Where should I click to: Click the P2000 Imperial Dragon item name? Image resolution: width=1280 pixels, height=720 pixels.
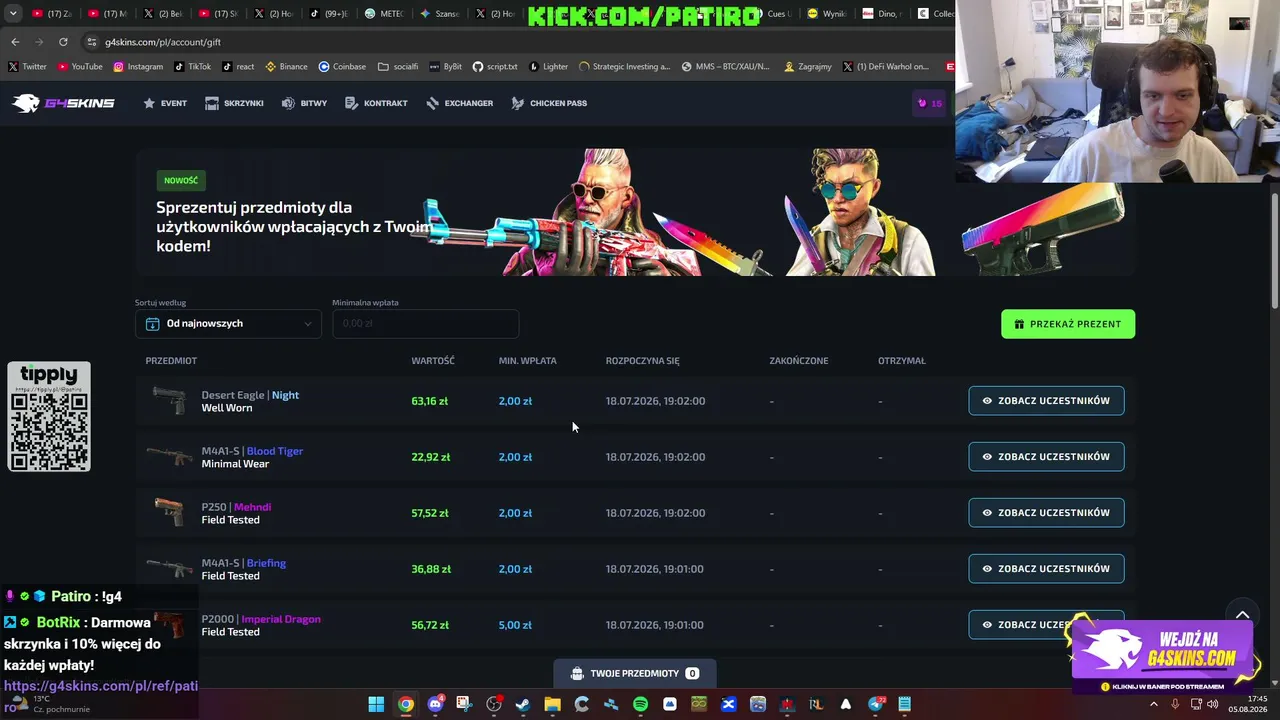coord(261,619)
